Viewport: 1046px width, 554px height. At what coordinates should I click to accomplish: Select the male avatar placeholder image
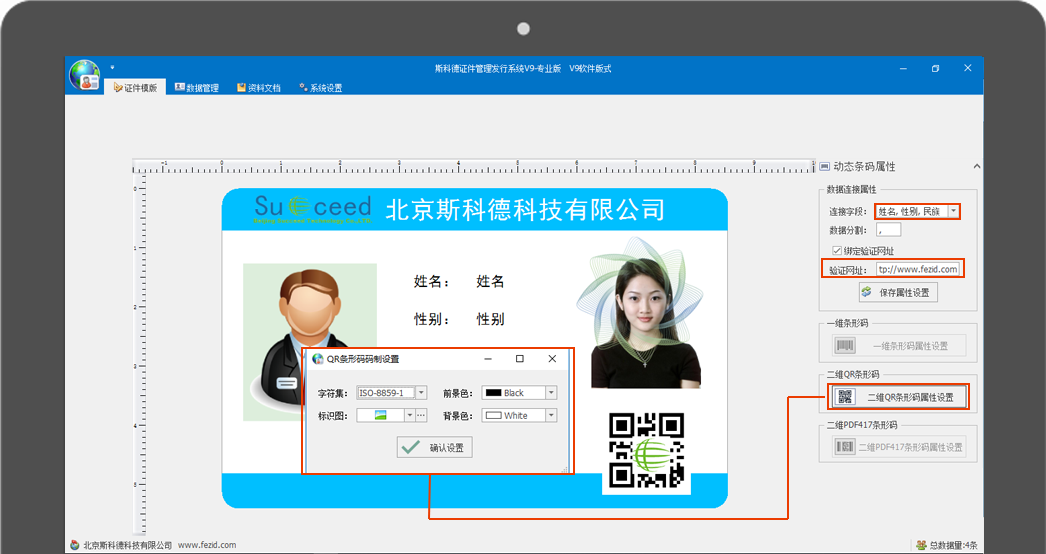(310, 340)
